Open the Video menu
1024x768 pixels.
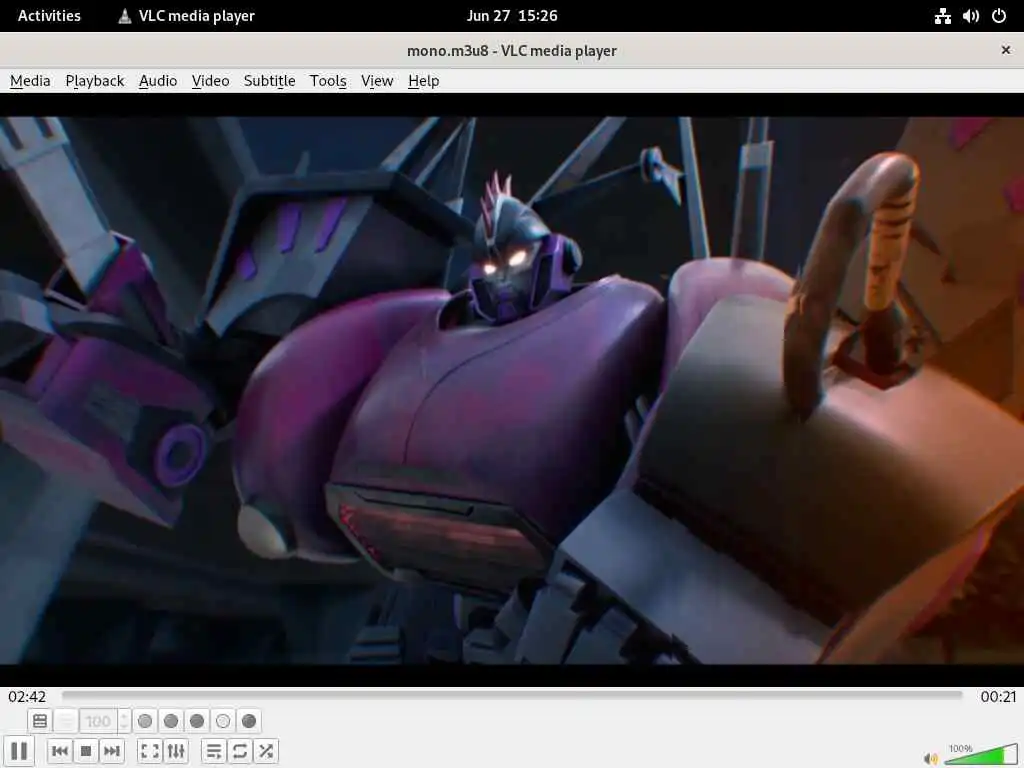coord(210,81)
